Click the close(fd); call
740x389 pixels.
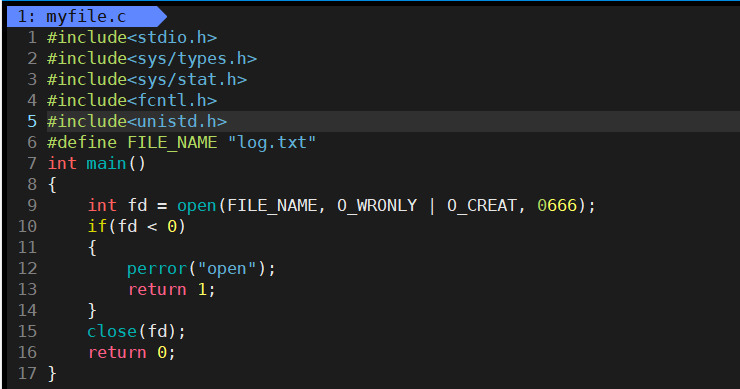pyautogui.click(x=137, y=331)
